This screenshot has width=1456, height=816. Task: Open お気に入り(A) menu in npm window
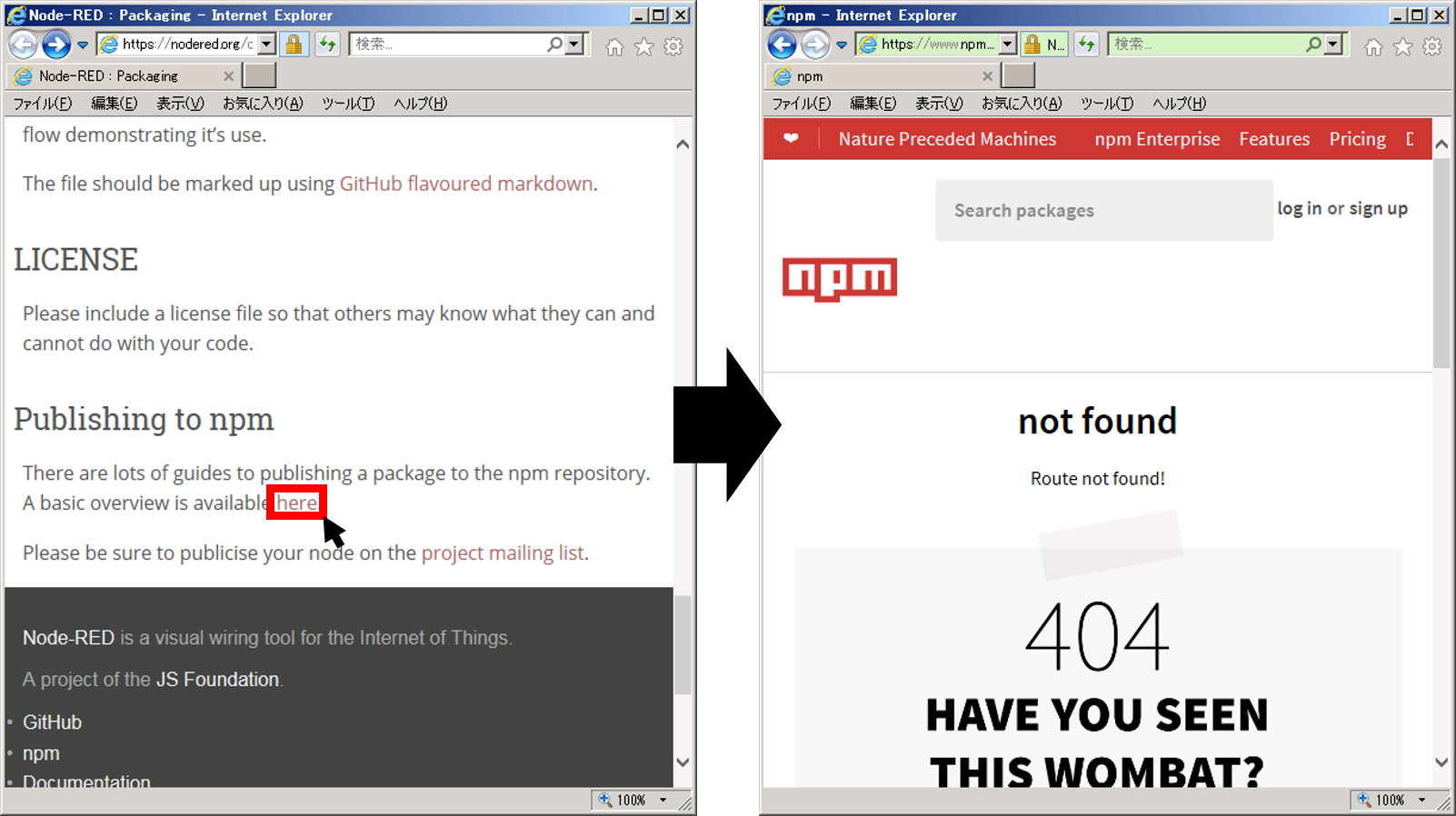(1022, 104)
